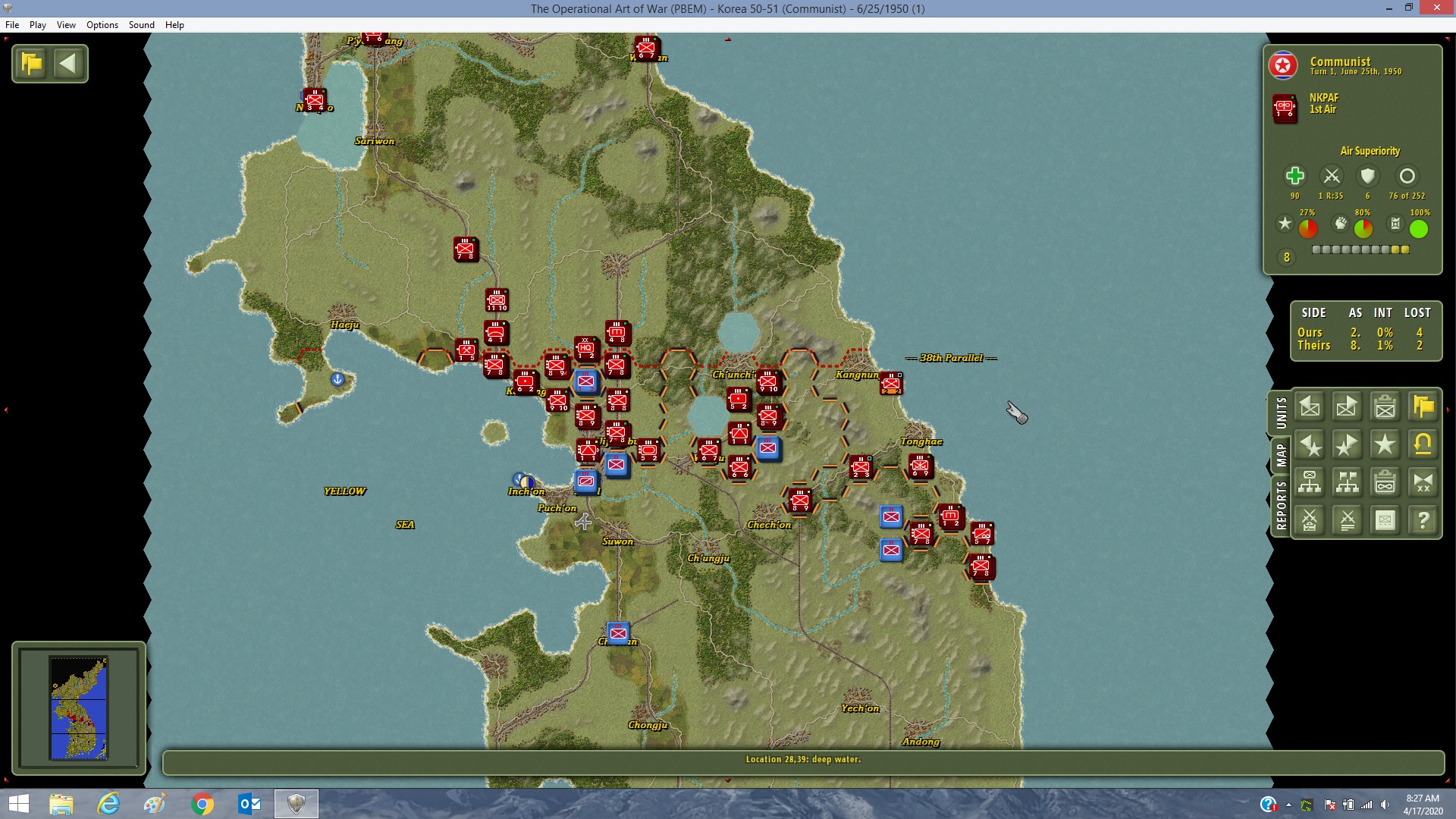Click the fuel can supply icon
The width and height of the screenshot is (1456, 819).
click(x=1395, y=224)
